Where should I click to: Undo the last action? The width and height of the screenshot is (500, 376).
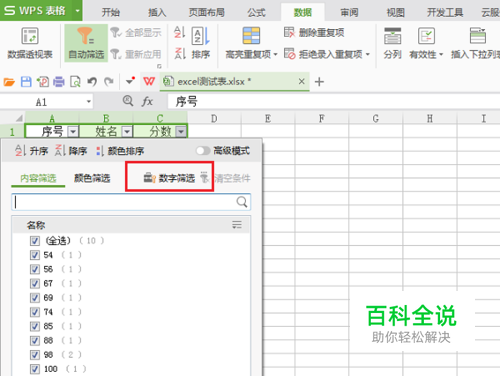coord(92,82)
